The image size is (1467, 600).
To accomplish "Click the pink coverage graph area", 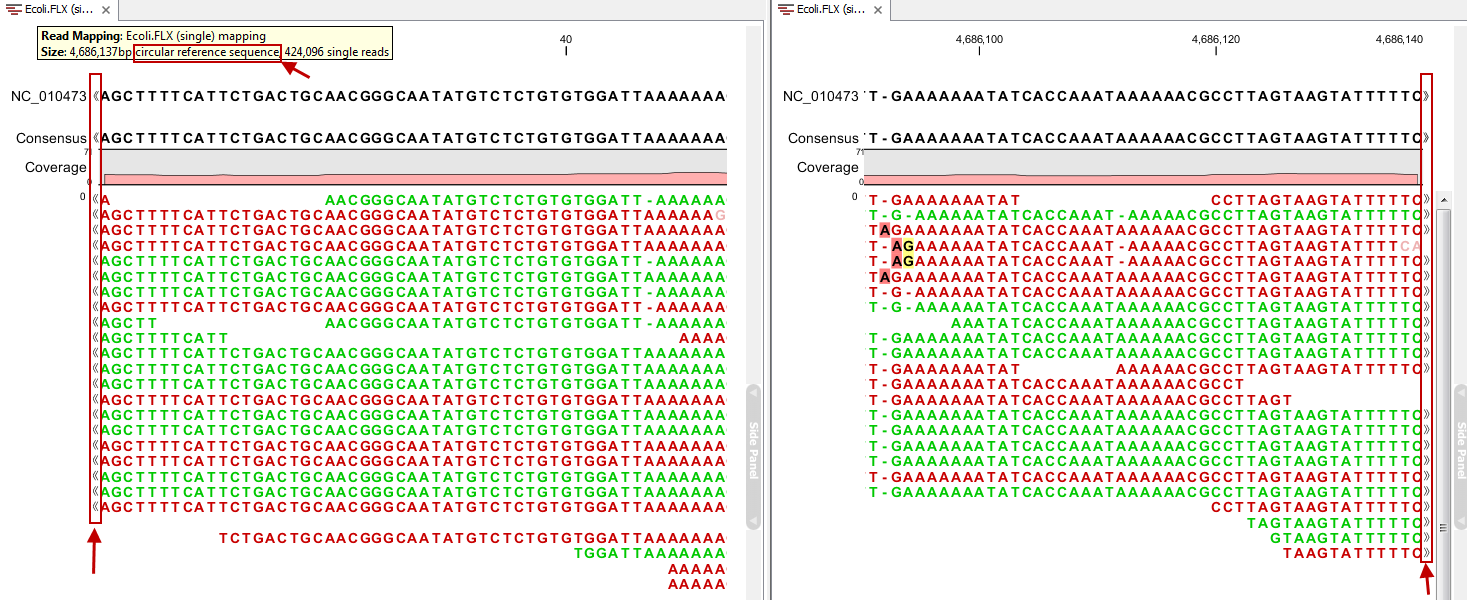I will (x=400, y=178).
